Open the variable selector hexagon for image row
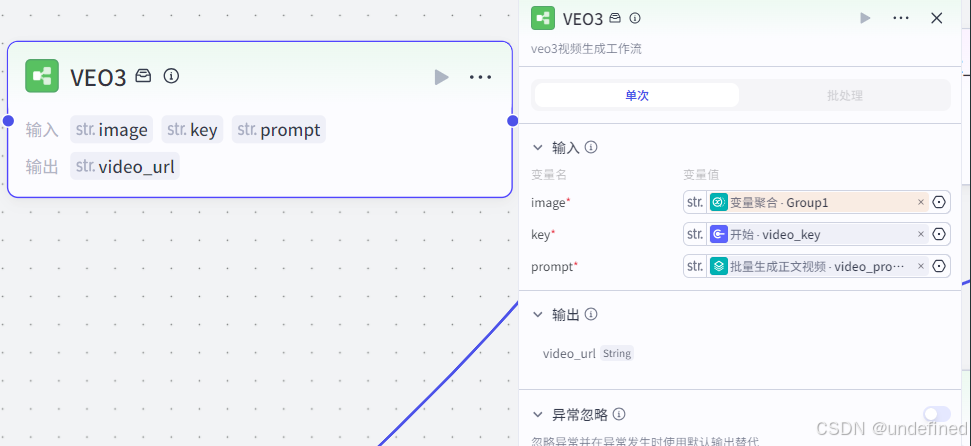 939,202
